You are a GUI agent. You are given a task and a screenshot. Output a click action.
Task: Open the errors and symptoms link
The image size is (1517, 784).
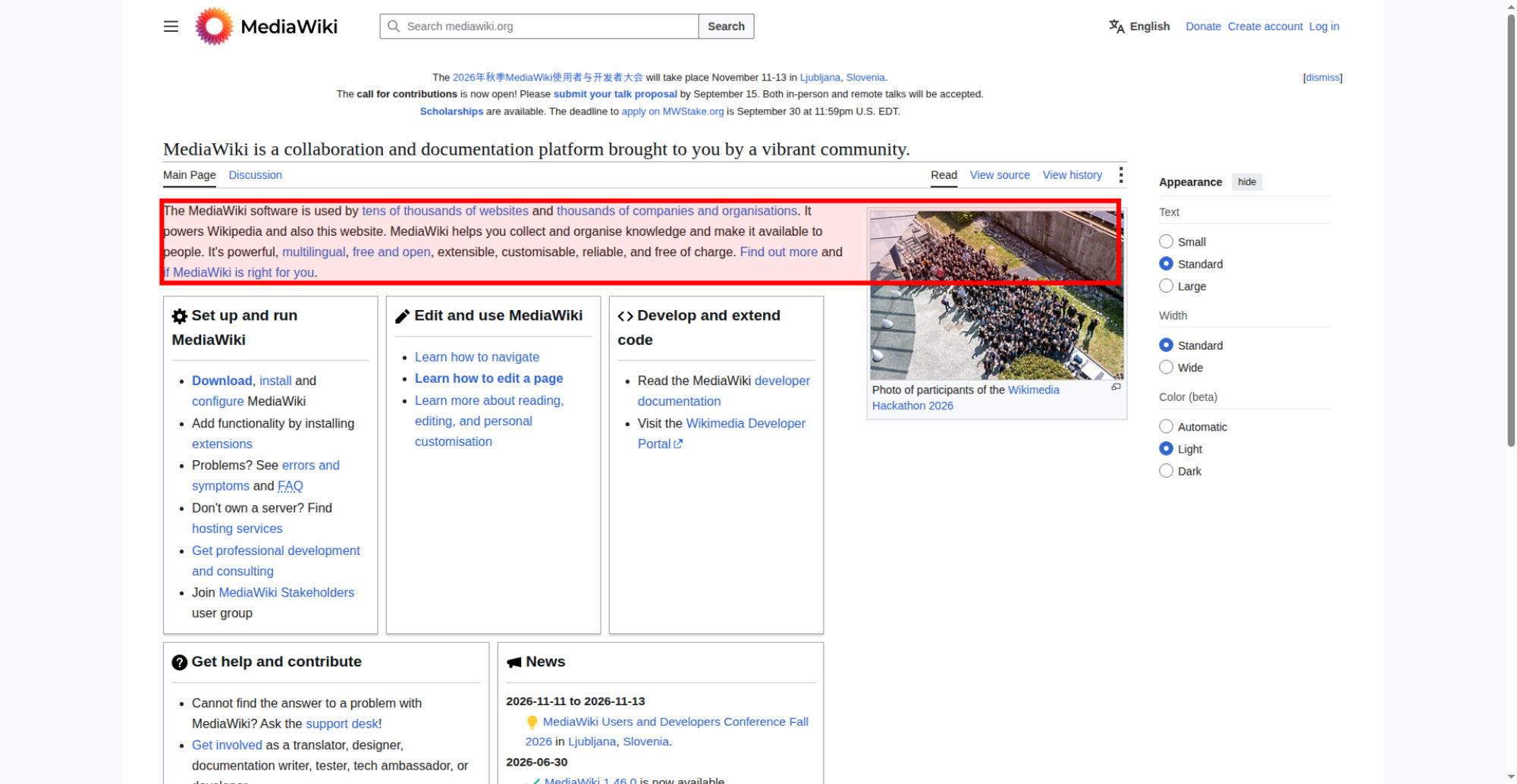click(265, 475)
